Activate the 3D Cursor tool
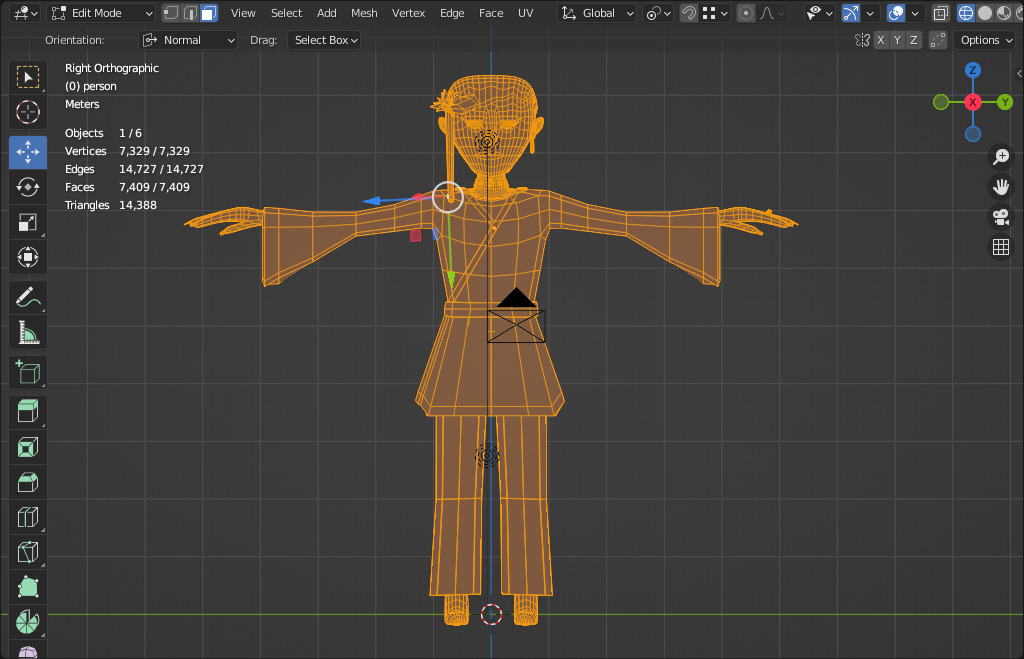Viewport: 1024px width, 659px height. (27, 112)
